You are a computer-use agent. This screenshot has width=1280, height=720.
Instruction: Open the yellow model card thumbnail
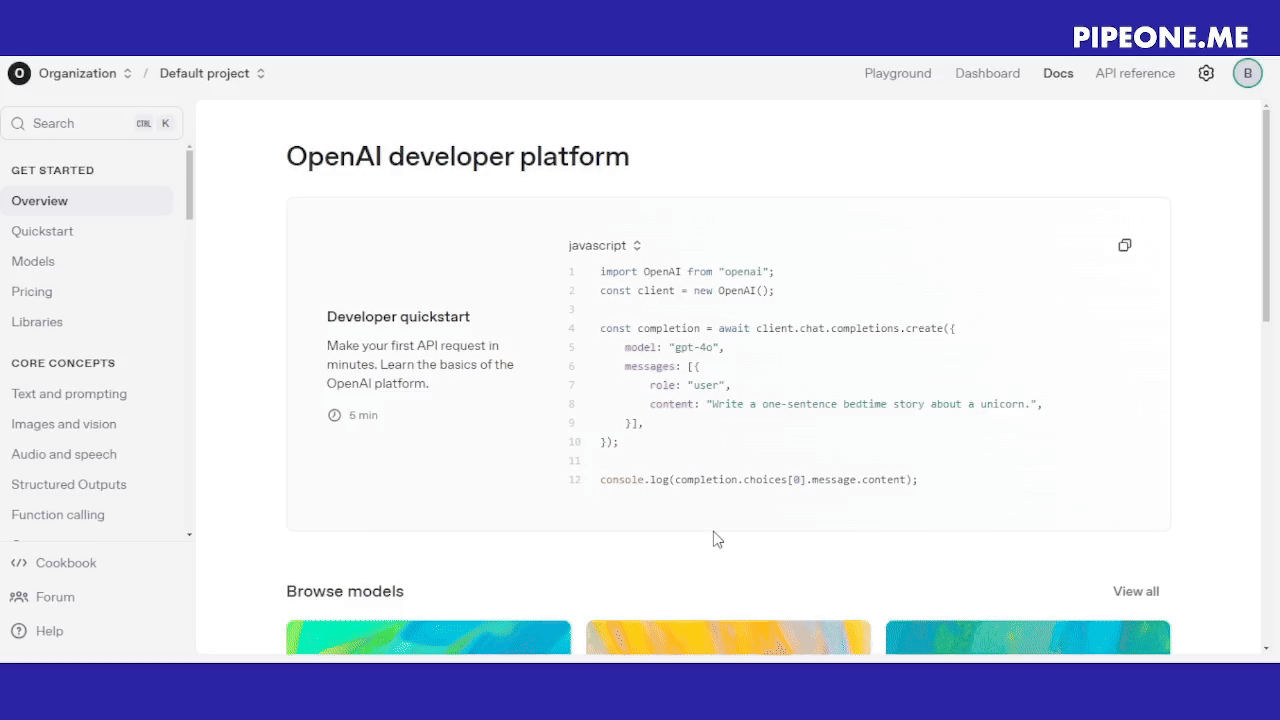pyautogui.click(x=728, y=637)
